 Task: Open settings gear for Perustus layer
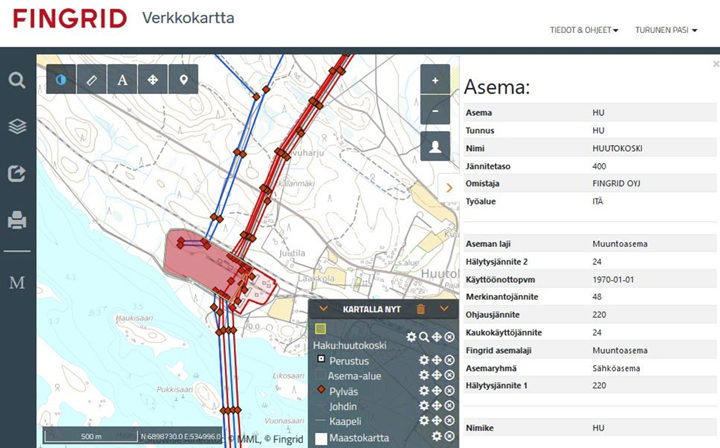point(424,360)
